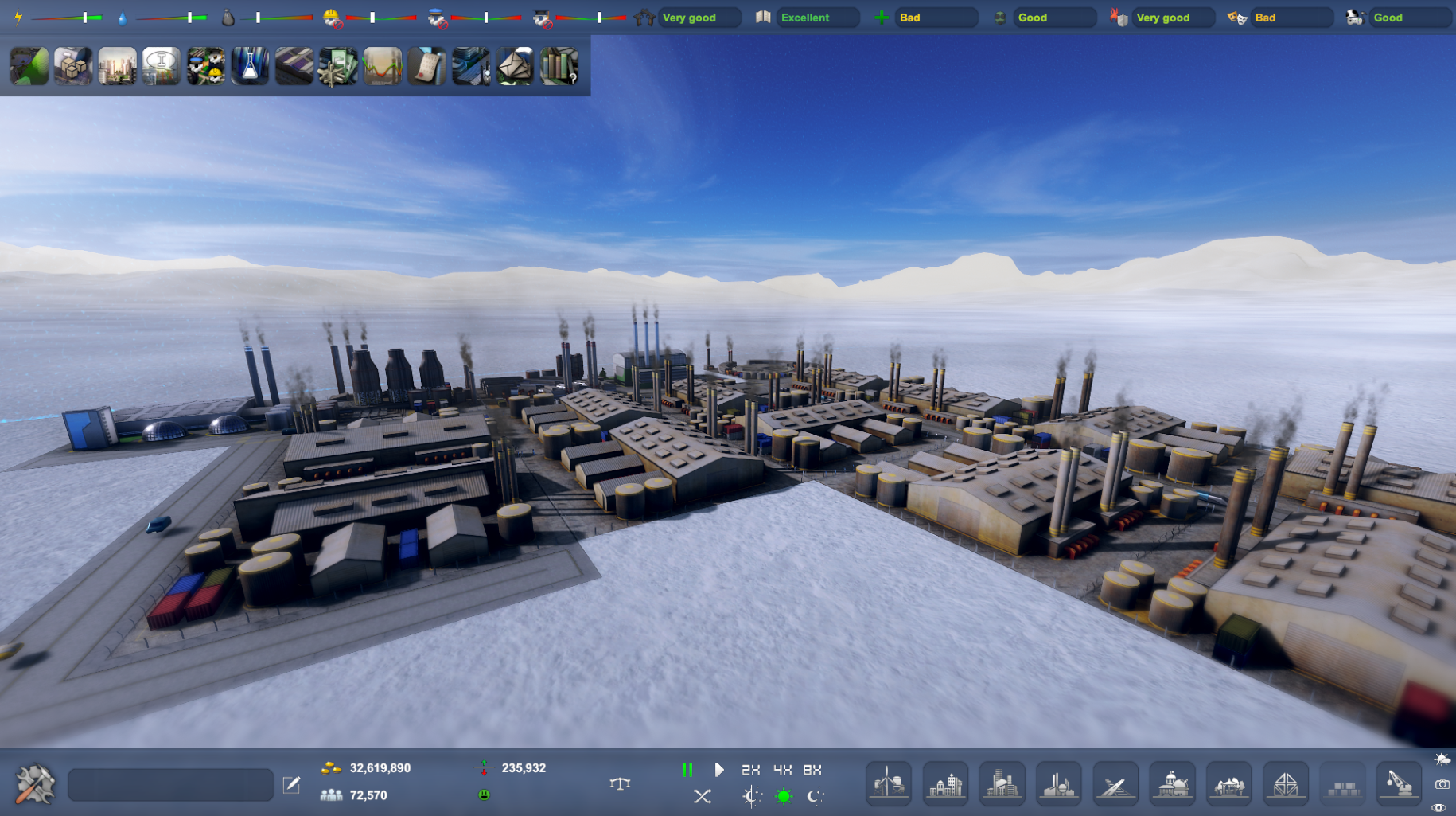Open the bridge structure build menu

coord(1286,783)
